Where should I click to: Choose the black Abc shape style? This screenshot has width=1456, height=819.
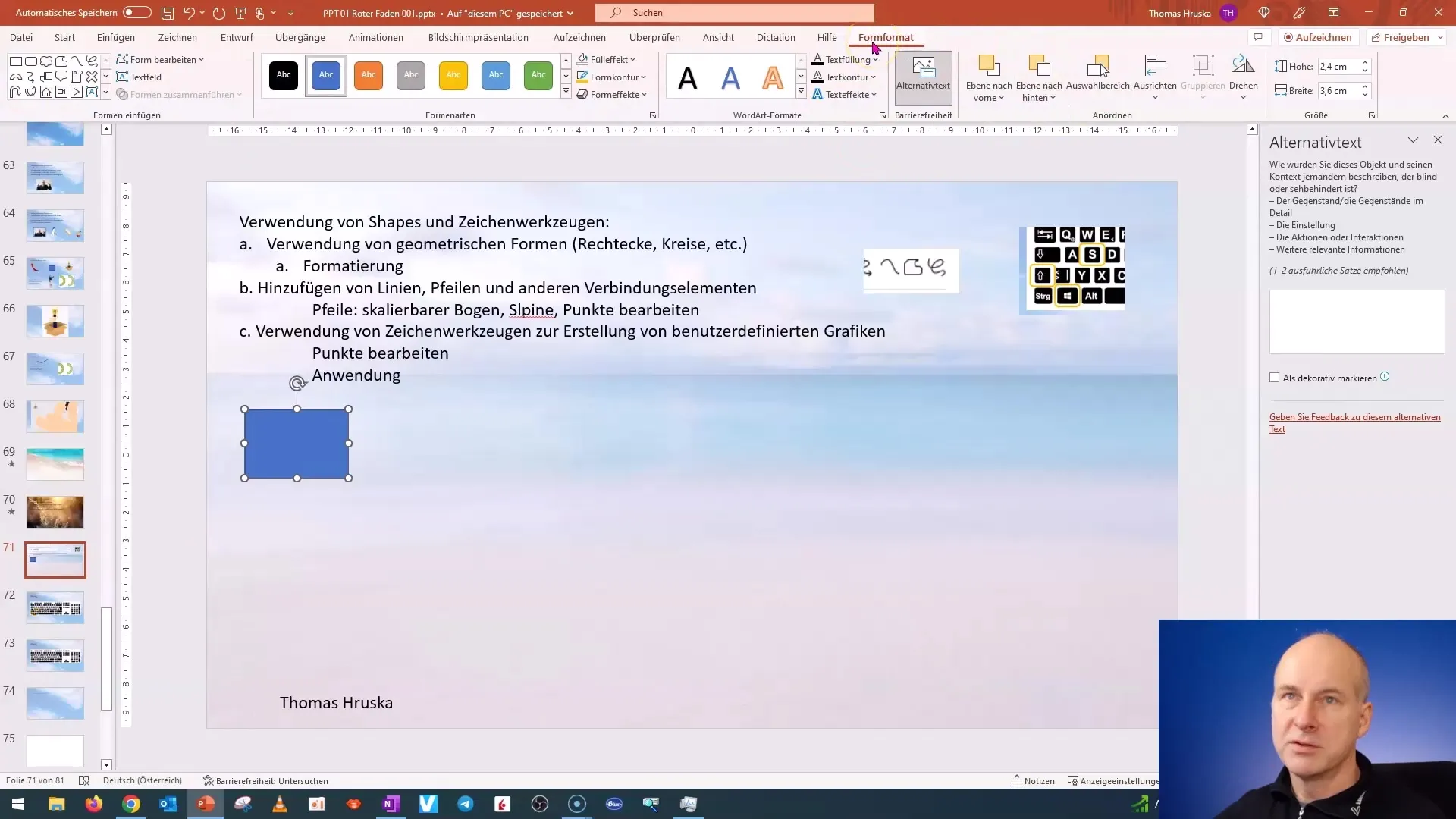(x=284, y=75)
